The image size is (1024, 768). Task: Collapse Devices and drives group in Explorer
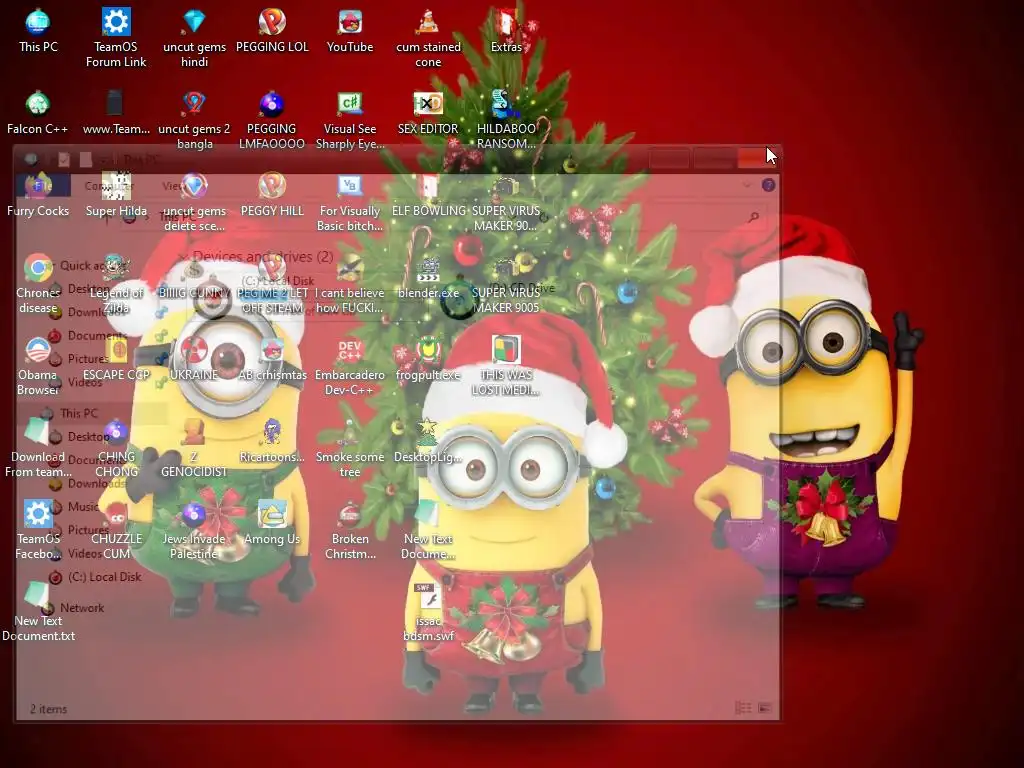[x=183, y=257]
